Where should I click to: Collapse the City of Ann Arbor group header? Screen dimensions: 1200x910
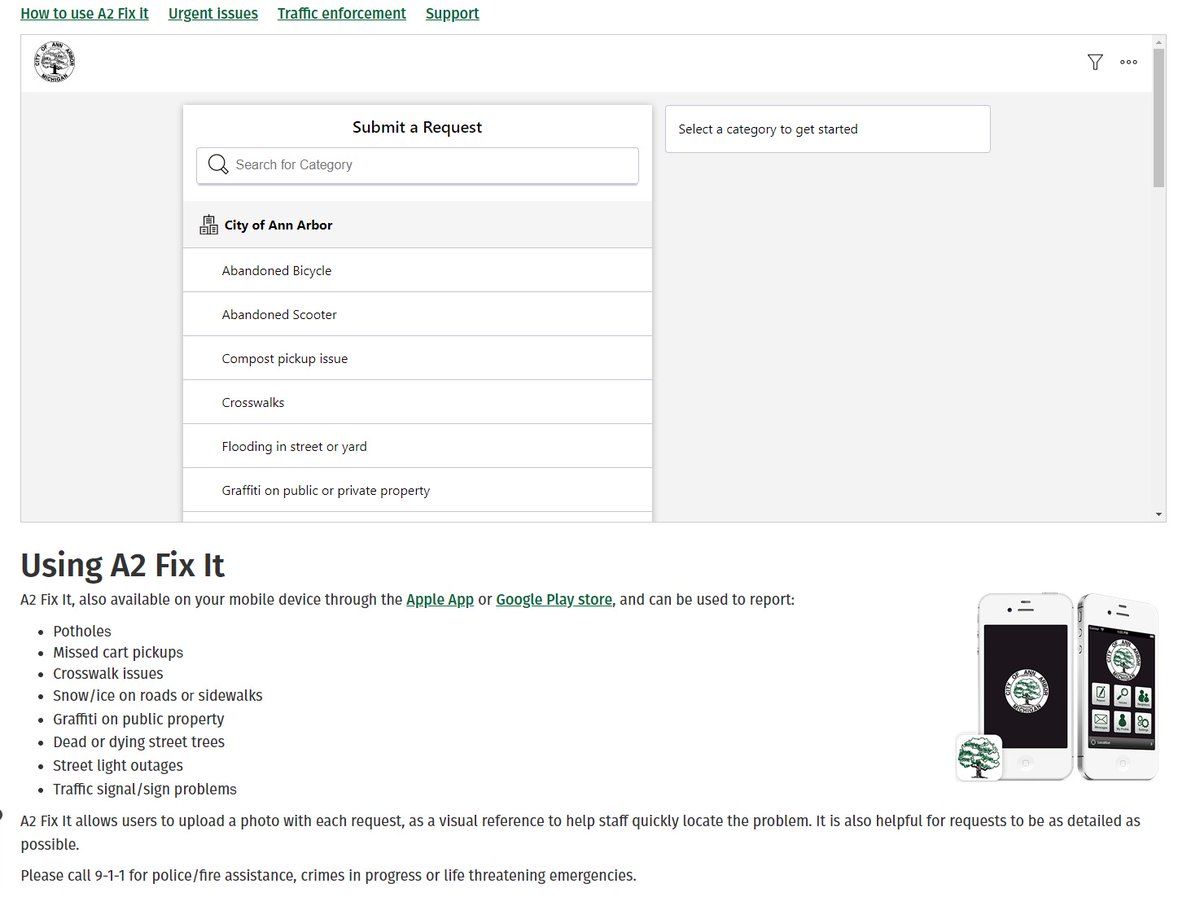click(417, 225)
